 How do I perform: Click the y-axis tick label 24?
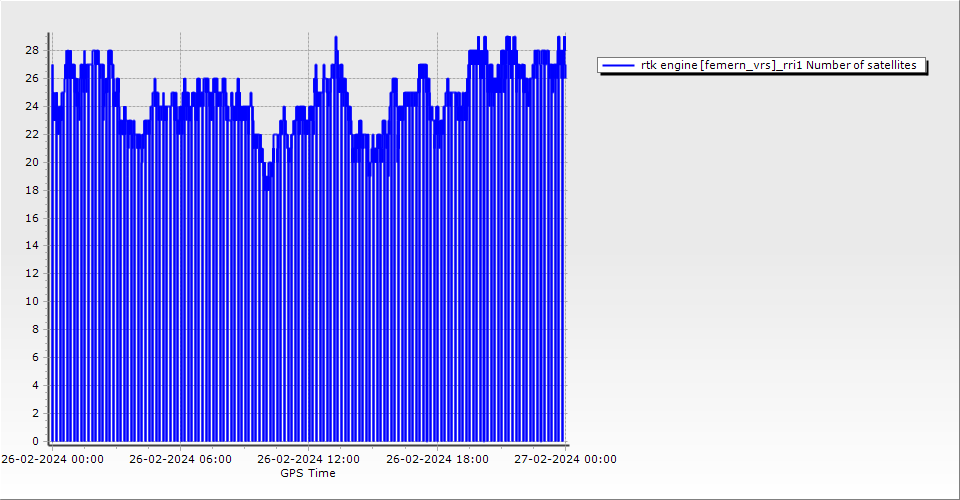tap(32, 106)
